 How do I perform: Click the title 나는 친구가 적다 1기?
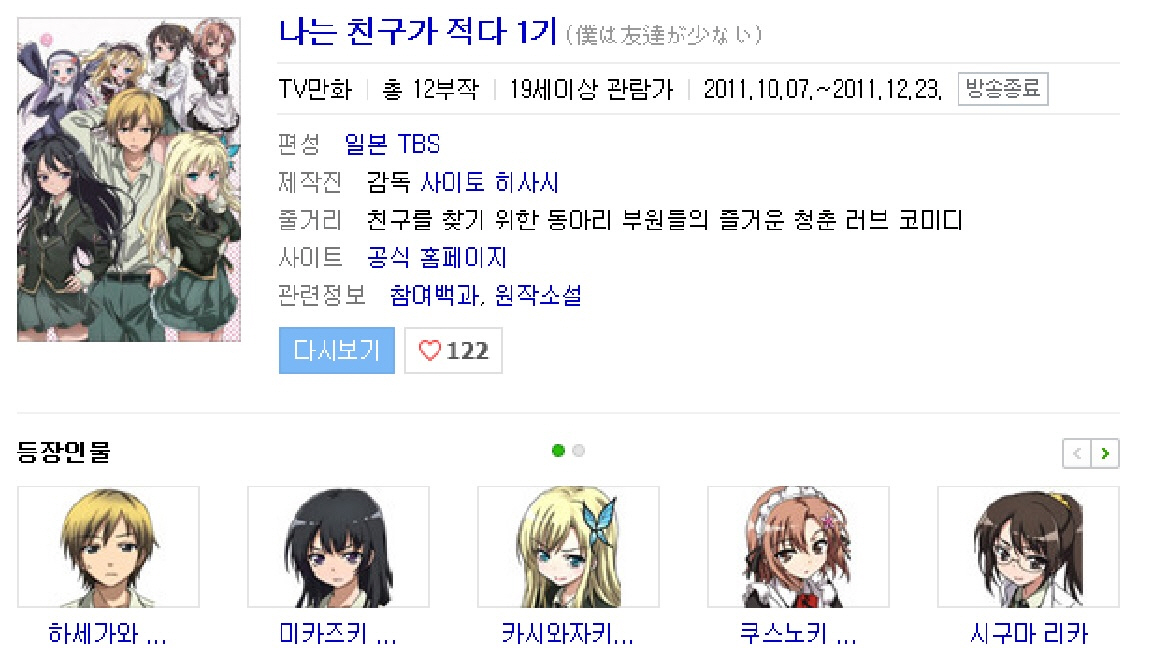418,32
